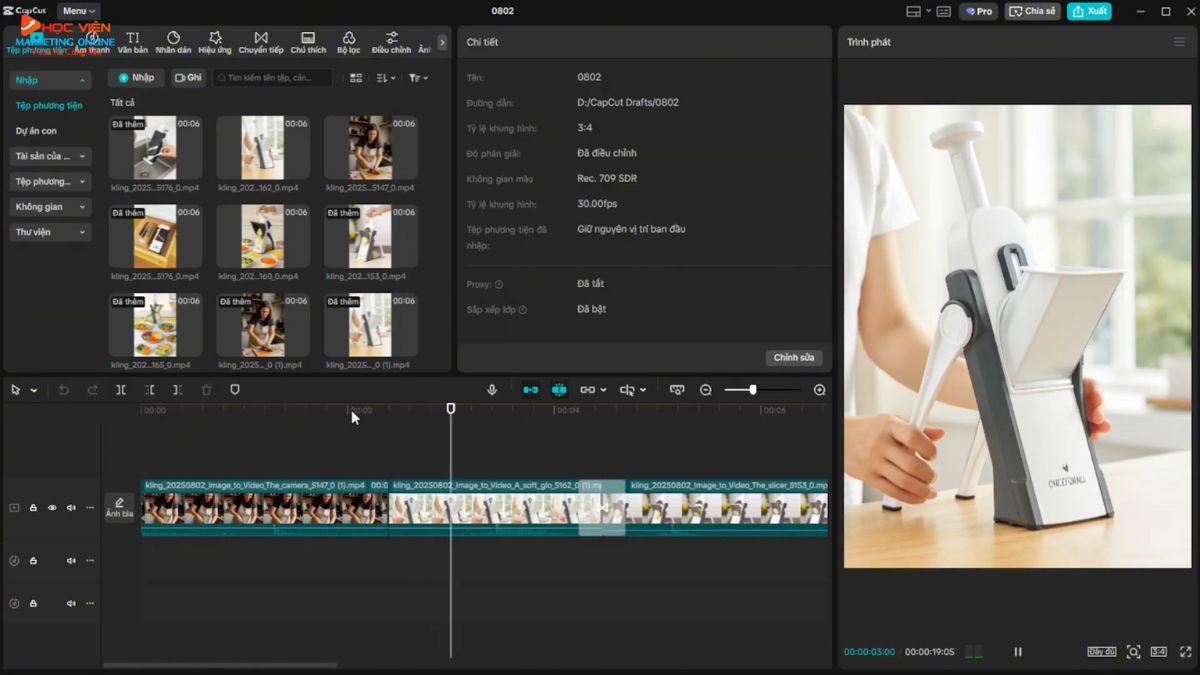
Task: Adjust the timeline zoom slider handle
Action: click(753, 390)
